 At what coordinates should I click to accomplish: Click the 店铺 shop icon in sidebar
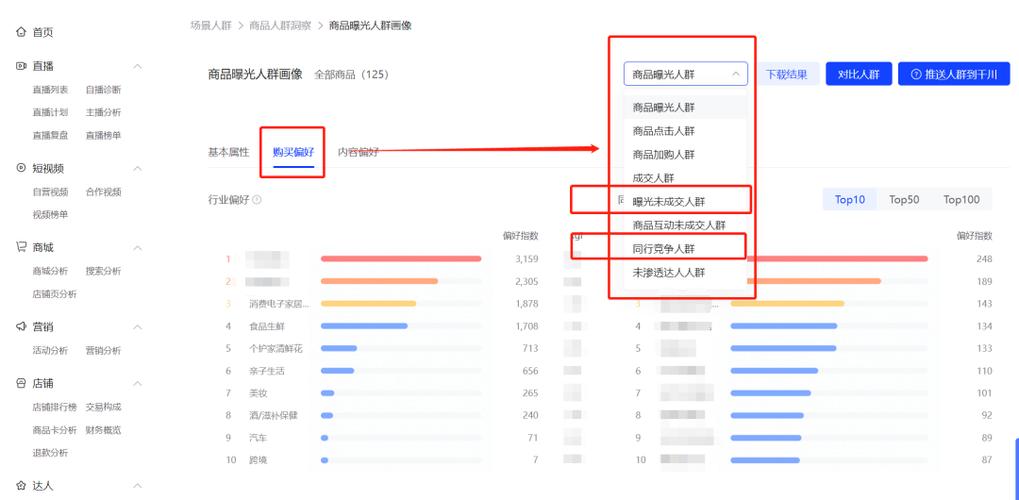pyautogui.click(x=21, y=384)
